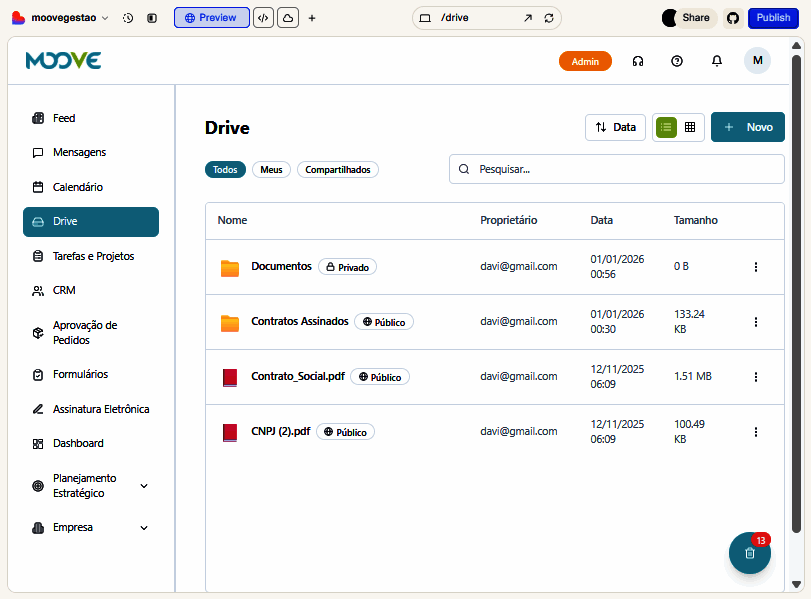Open Tarefas e Projetos in sidebar
The height and width of the screenshot is (599, 811).
tap(93, 256)
